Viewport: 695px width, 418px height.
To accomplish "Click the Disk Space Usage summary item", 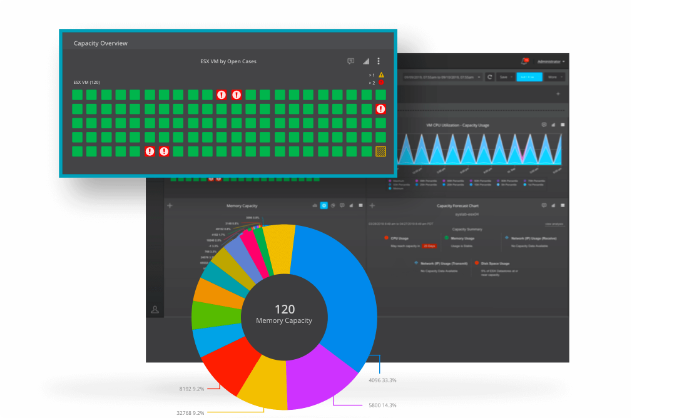I will click(492, 263).
